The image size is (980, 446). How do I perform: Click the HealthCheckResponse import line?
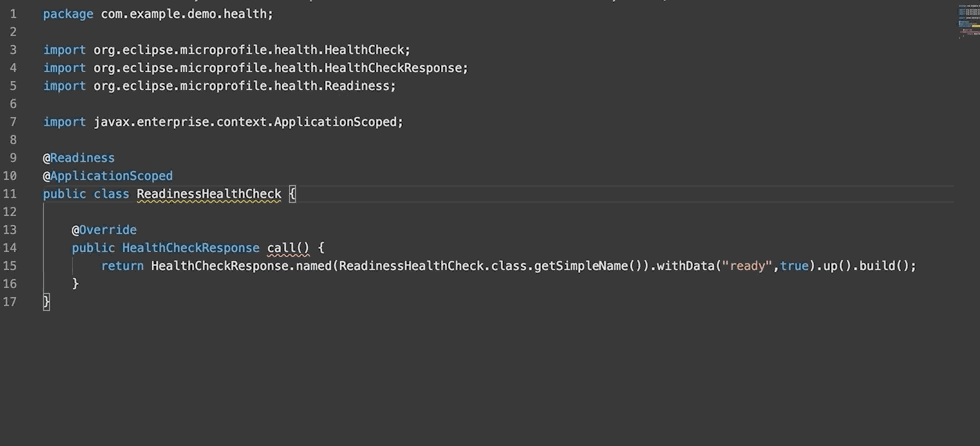[255, 68]
